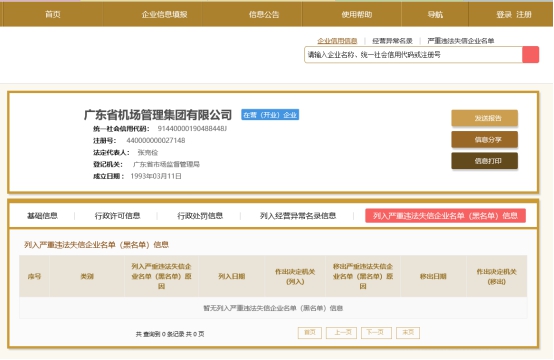The image size is (554, 360).
Task: Click the 作出决定机关(移出) column header
Action: pyautogui.click(x=496, y=277)
